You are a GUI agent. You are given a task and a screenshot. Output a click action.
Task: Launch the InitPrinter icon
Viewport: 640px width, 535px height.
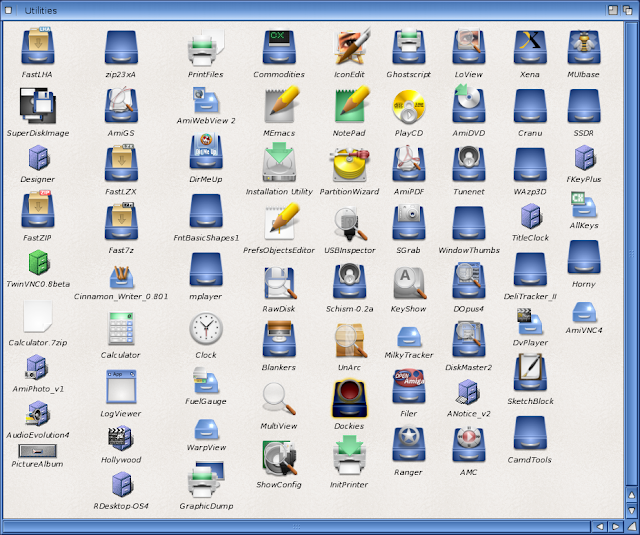pos(350,455)
